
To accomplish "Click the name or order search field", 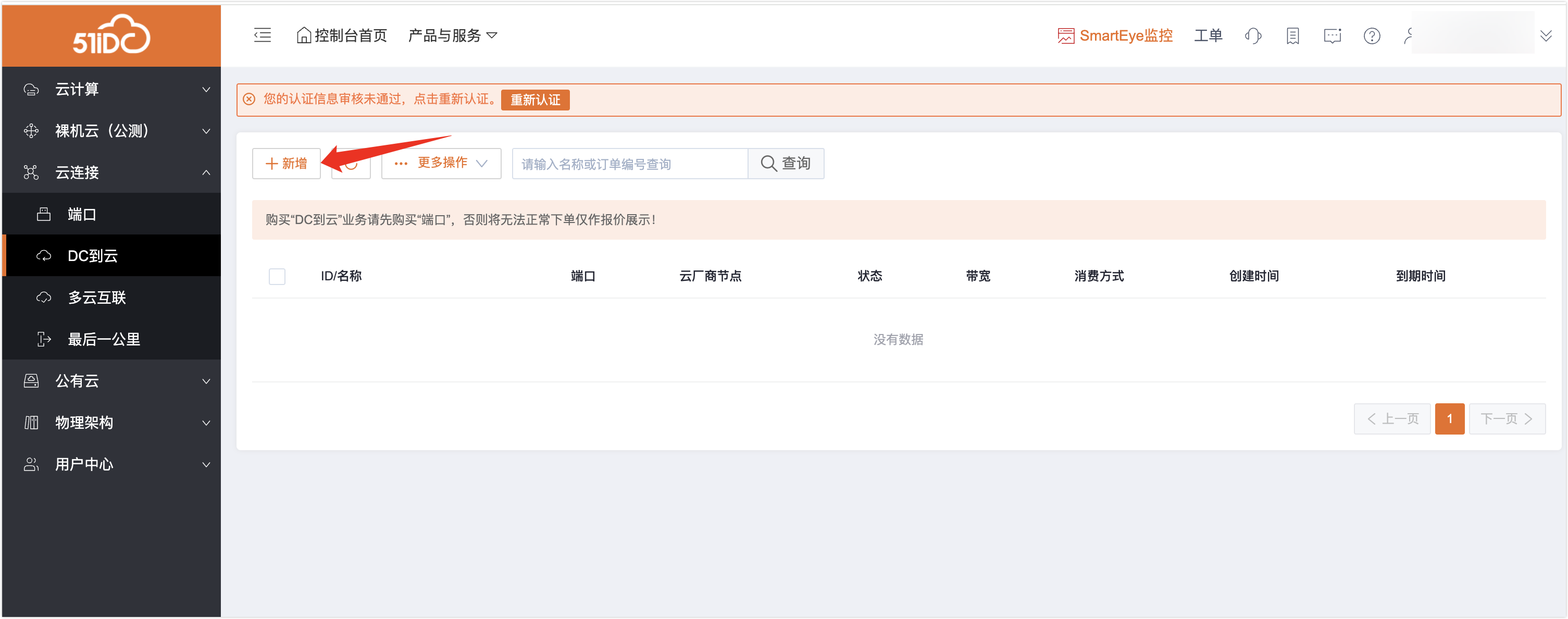I will tap(629, 164).
